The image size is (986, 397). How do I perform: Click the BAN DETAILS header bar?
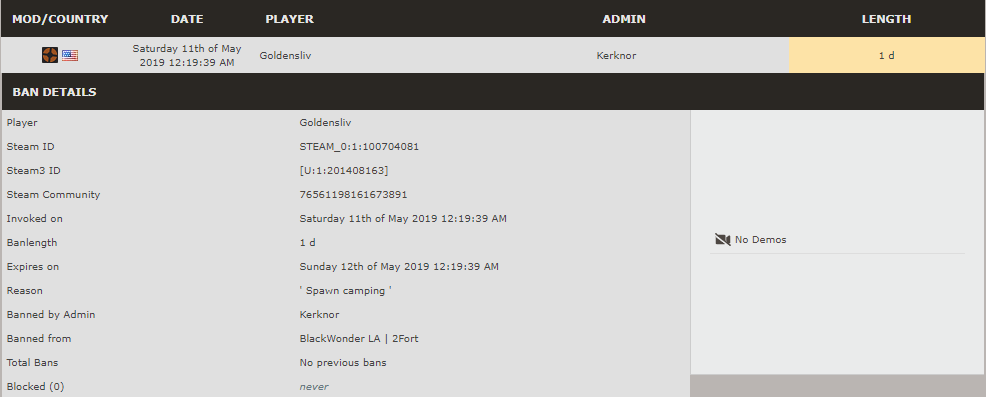(492, 92)
